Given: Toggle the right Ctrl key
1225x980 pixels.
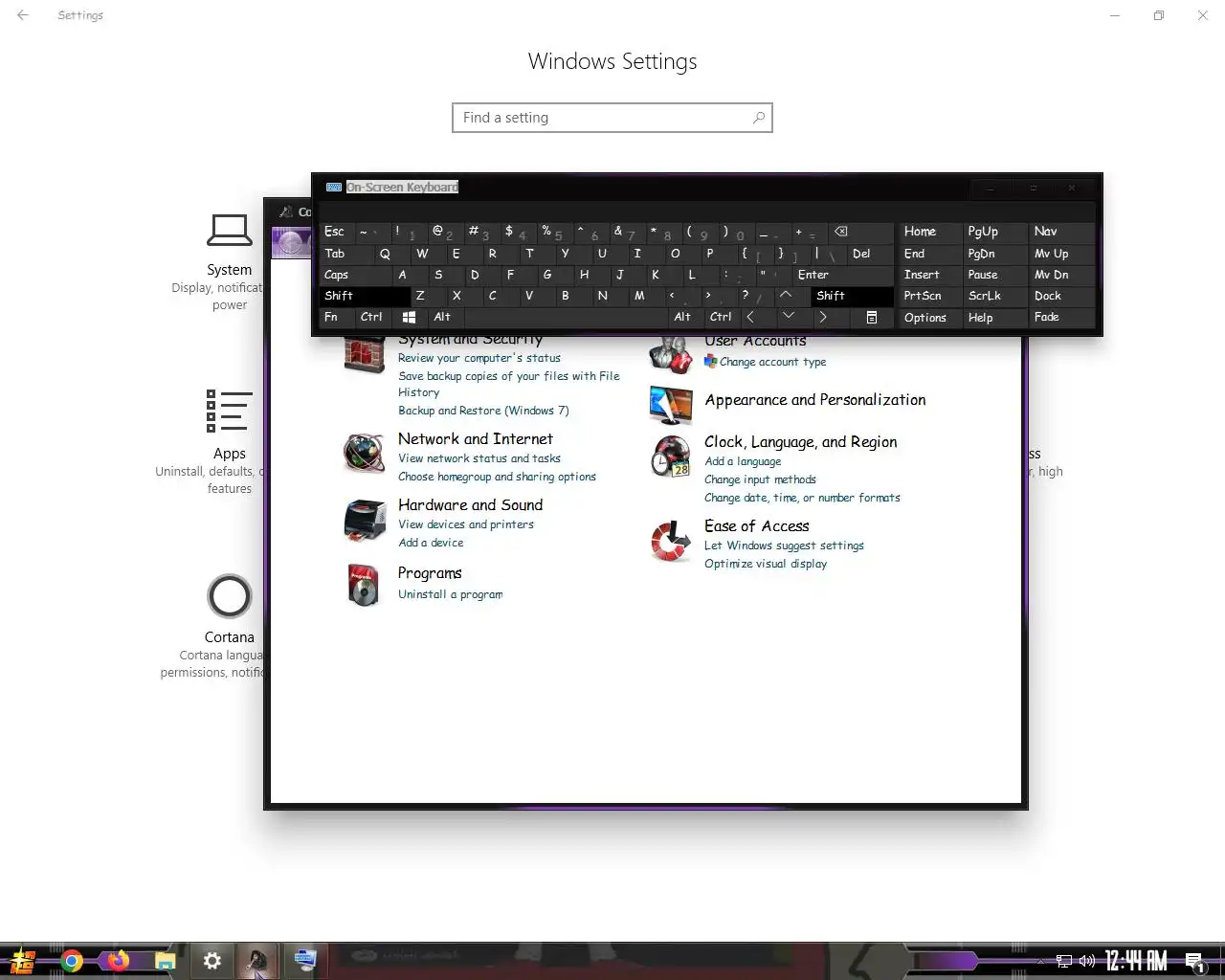Looking at the screenshot, I should coord(721,317).
